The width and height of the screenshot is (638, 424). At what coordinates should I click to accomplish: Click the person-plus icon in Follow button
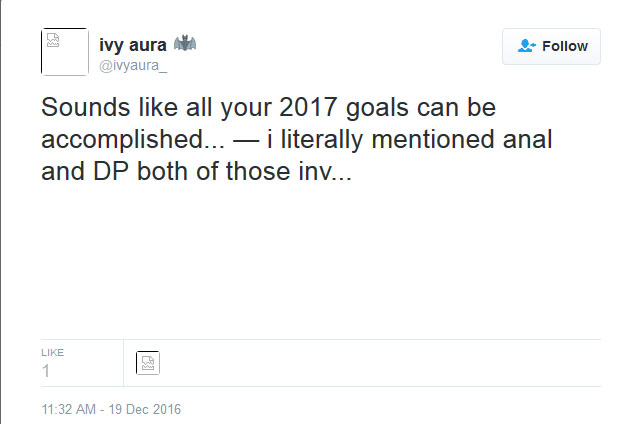point(527,46)
